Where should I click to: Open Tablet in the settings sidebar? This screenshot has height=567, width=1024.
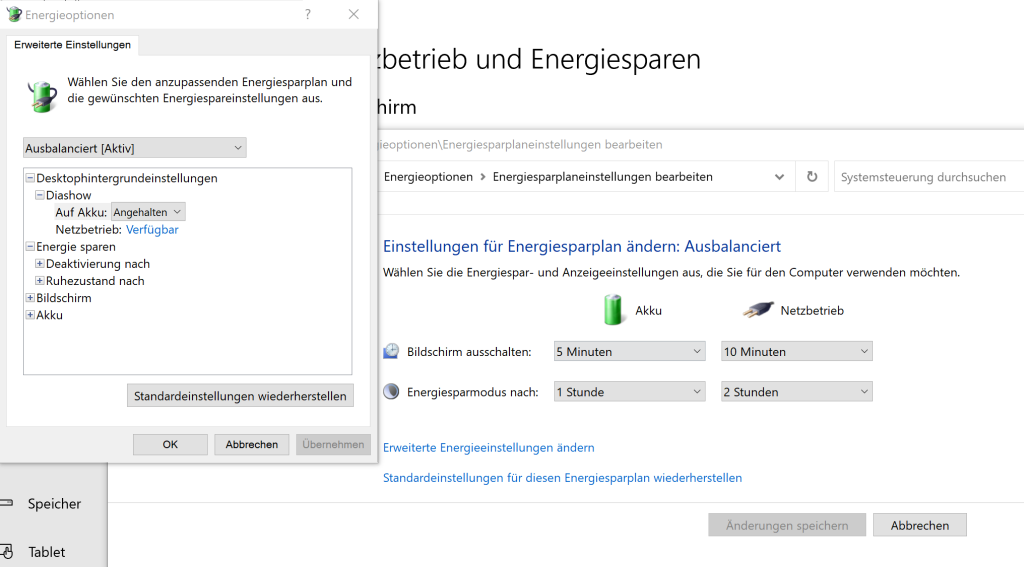(x=46, y=552)
